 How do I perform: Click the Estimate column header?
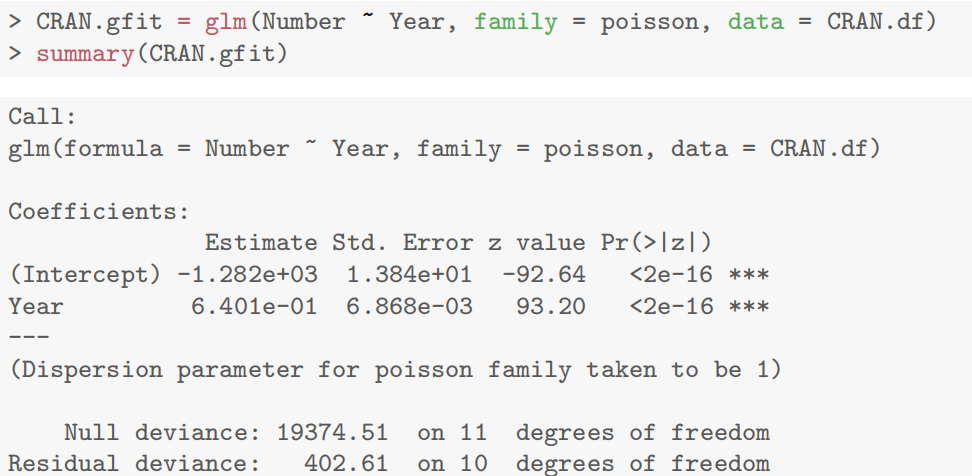point(262,243)
